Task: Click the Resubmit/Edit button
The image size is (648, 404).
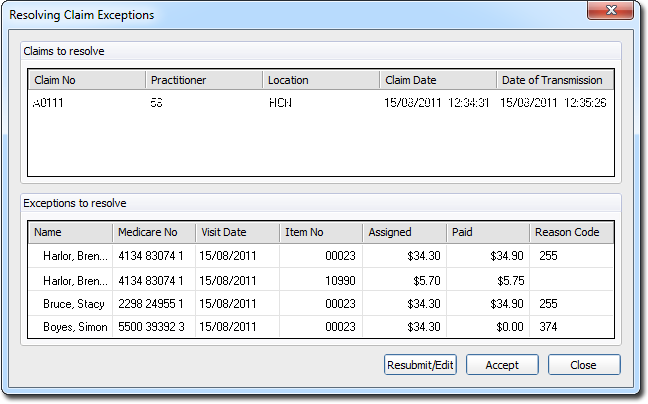Action: coord(420,365)
